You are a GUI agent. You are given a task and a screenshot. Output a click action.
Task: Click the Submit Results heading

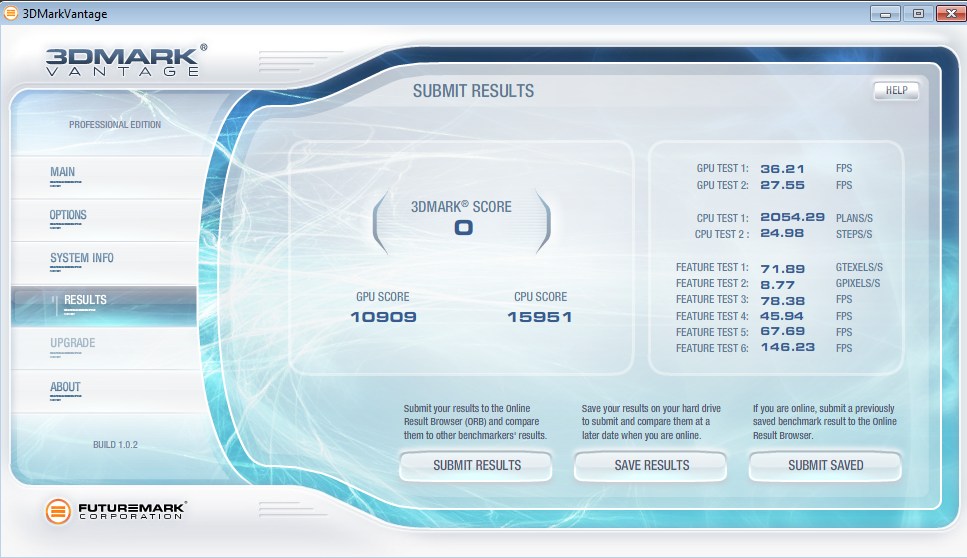coord(473,91)
